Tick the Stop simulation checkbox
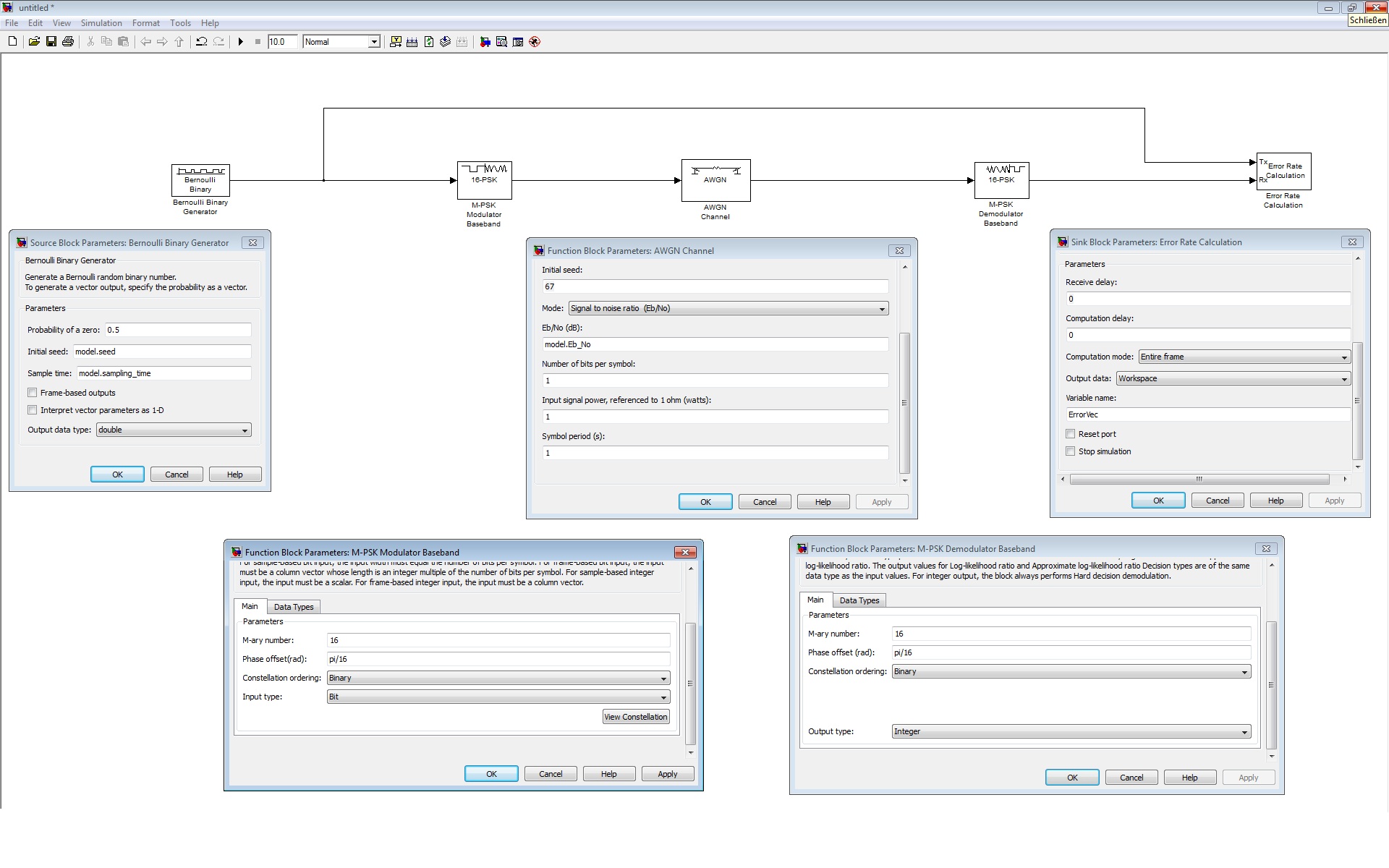This screenshot has height=868, width=1389. coord(1071,451)
